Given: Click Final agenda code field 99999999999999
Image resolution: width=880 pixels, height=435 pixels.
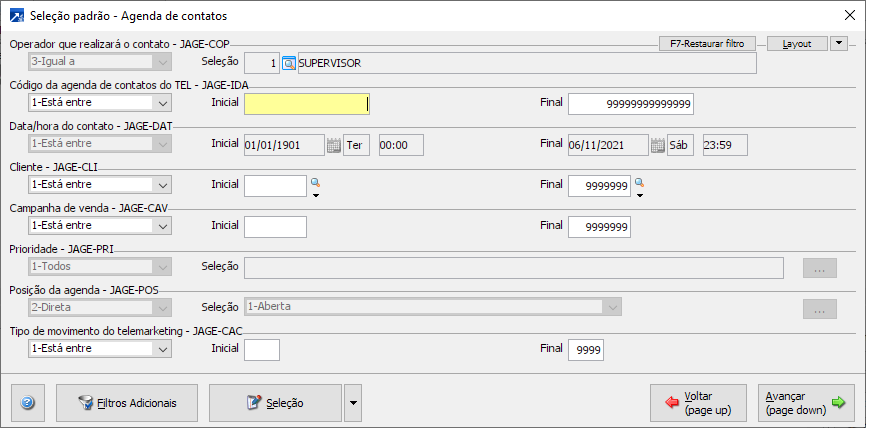Looking at the screenshot, I should tap(631, 104).
